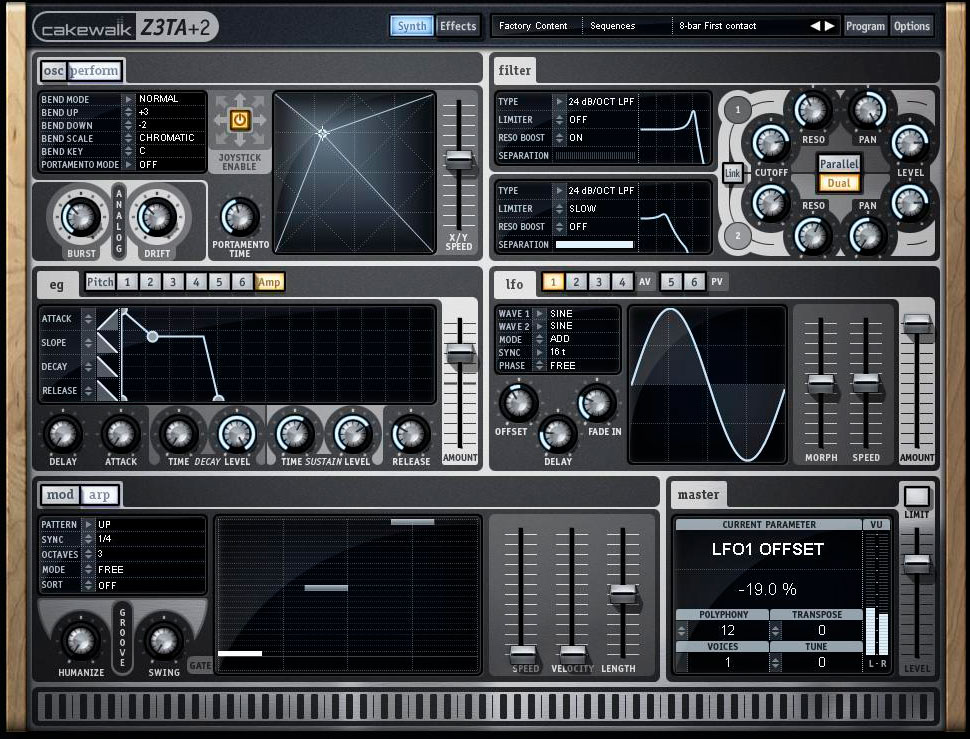Image resolution: width=970 pixels, height=739 pixels.
Task: Click the next preset arrow
Action: tap(830, 26)
